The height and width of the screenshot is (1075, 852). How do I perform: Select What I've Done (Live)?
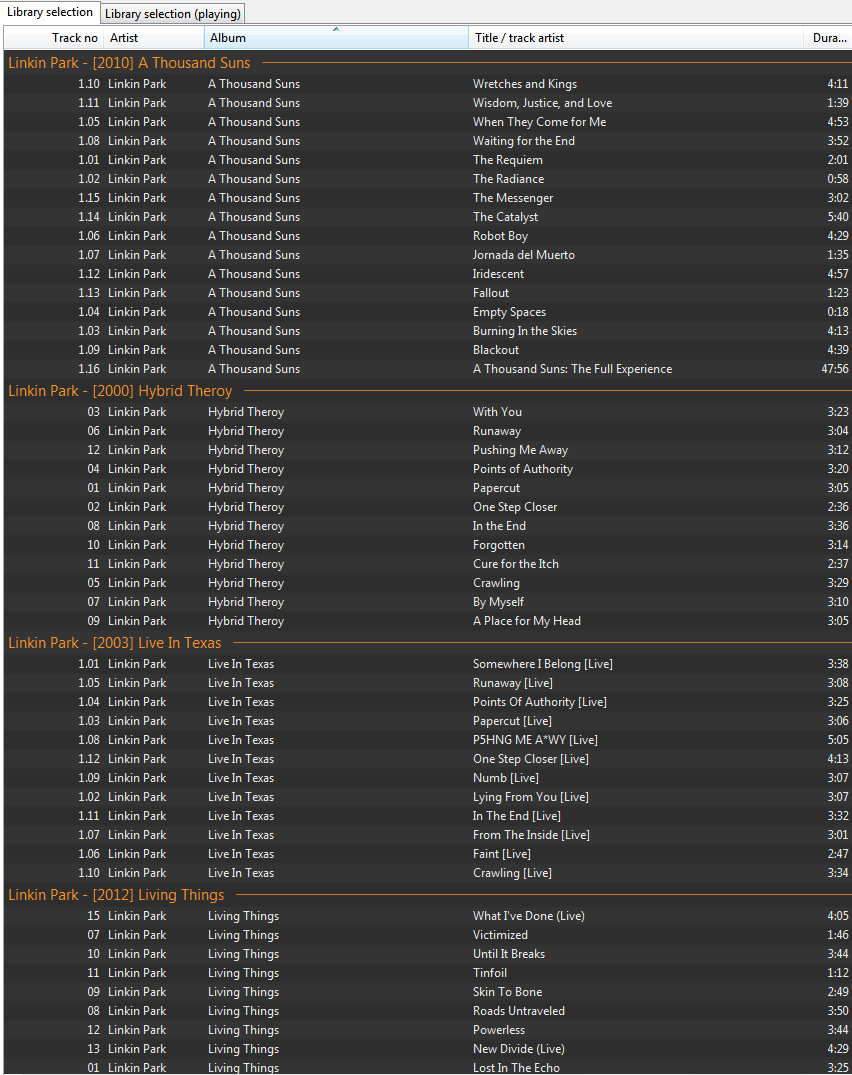click(x=428, y=916)
